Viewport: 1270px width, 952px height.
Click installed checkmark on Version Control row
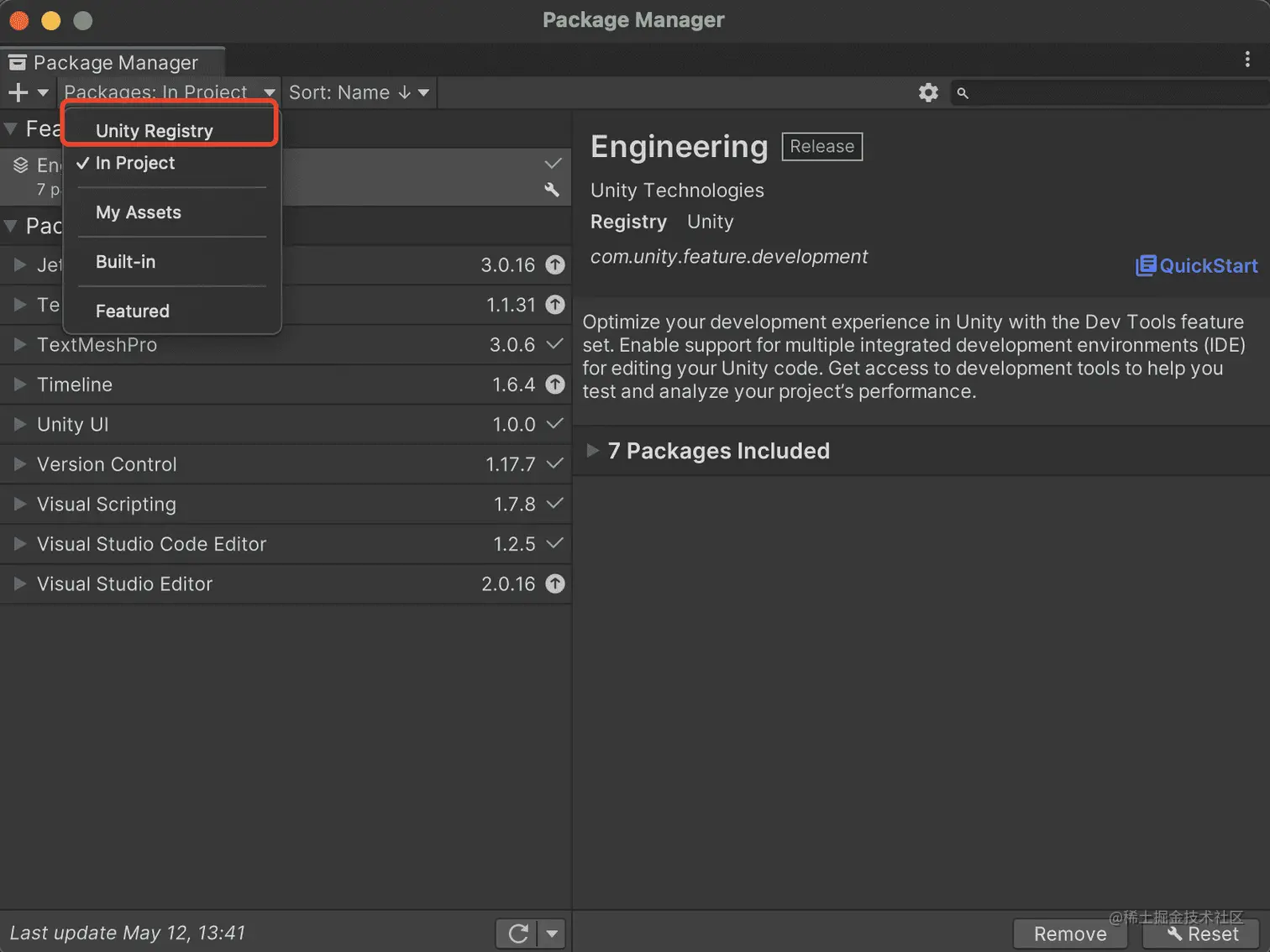[554, 463]
